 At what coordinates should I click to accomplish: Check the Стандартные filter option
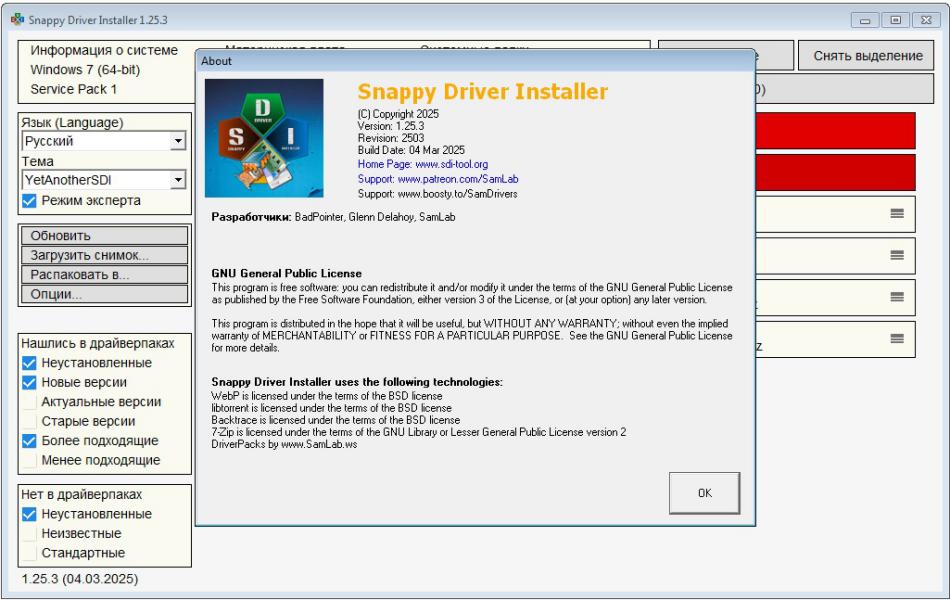click(x=29, y=553)
